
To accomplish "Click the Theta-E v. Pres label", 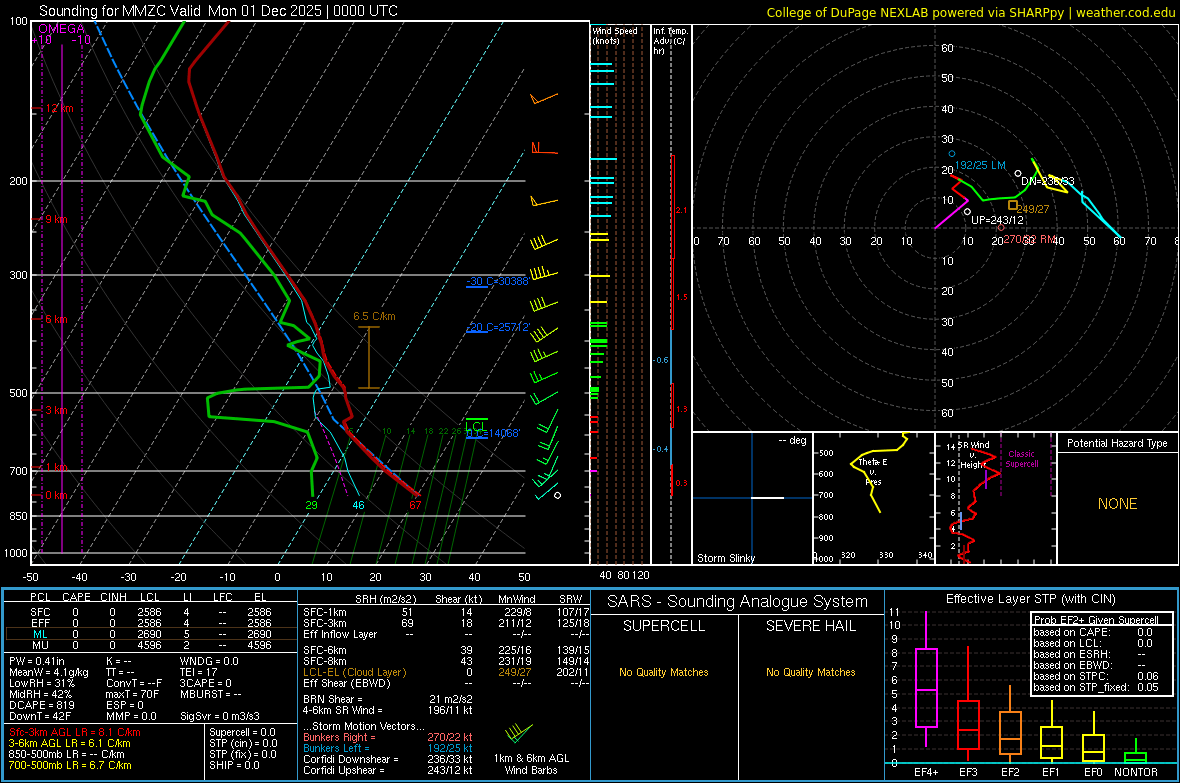I will [873, 471].
